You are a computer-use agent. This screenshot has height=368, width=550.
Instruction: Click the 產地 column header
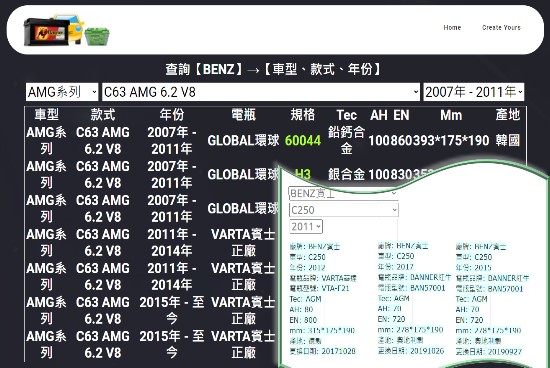(x=508, y=115)
